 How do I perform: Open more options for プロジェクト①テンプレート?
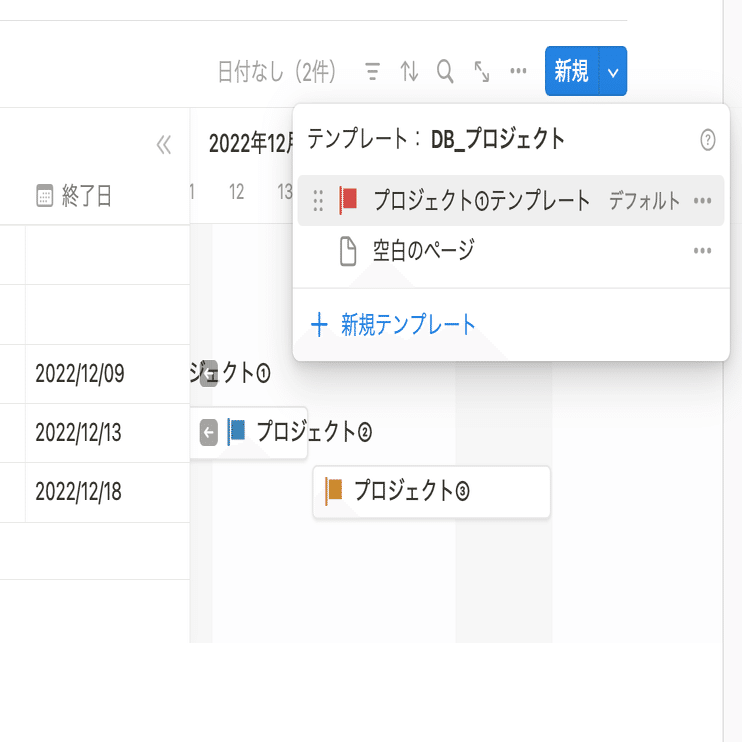702,201
